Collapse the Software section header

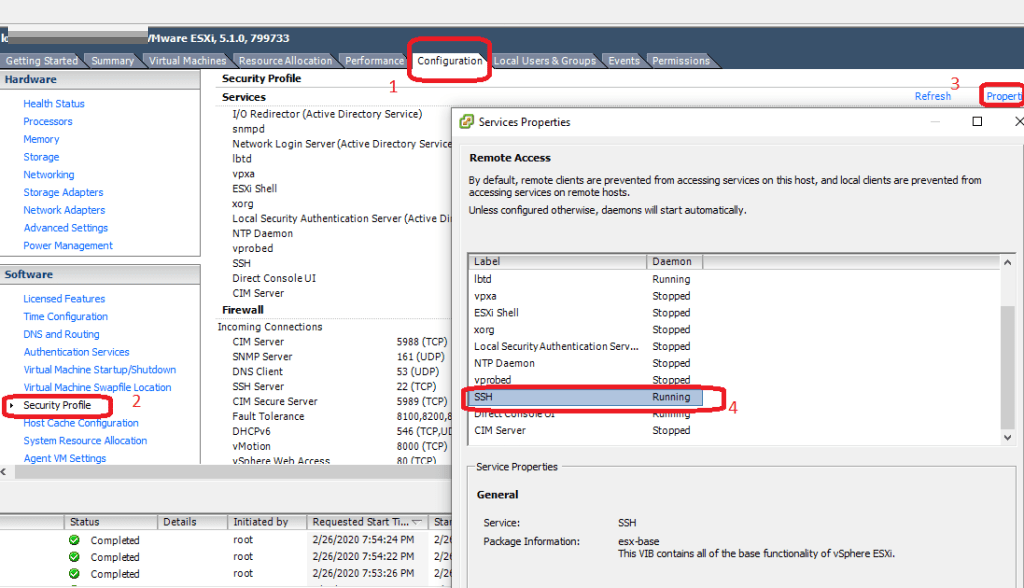30,274
